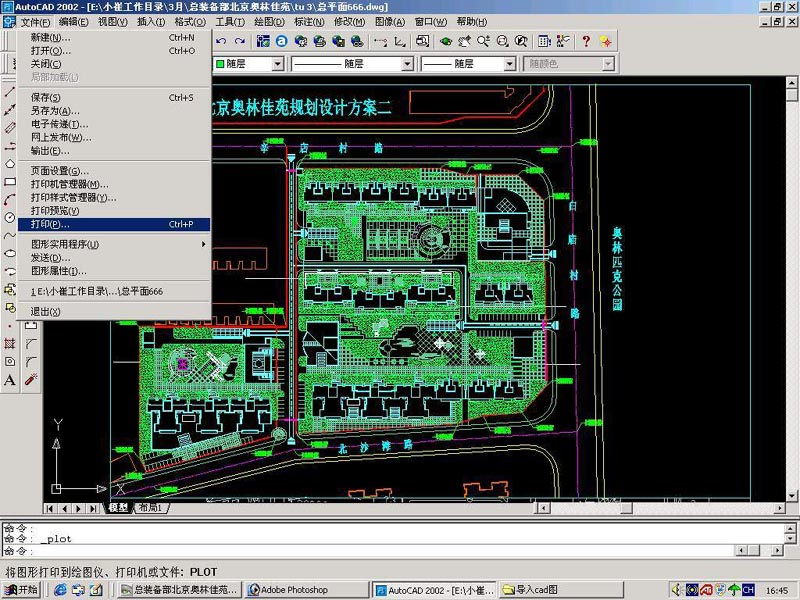800x600 pixels.
Task: Switch to the 模型 tab
Action: click(118, 508)
